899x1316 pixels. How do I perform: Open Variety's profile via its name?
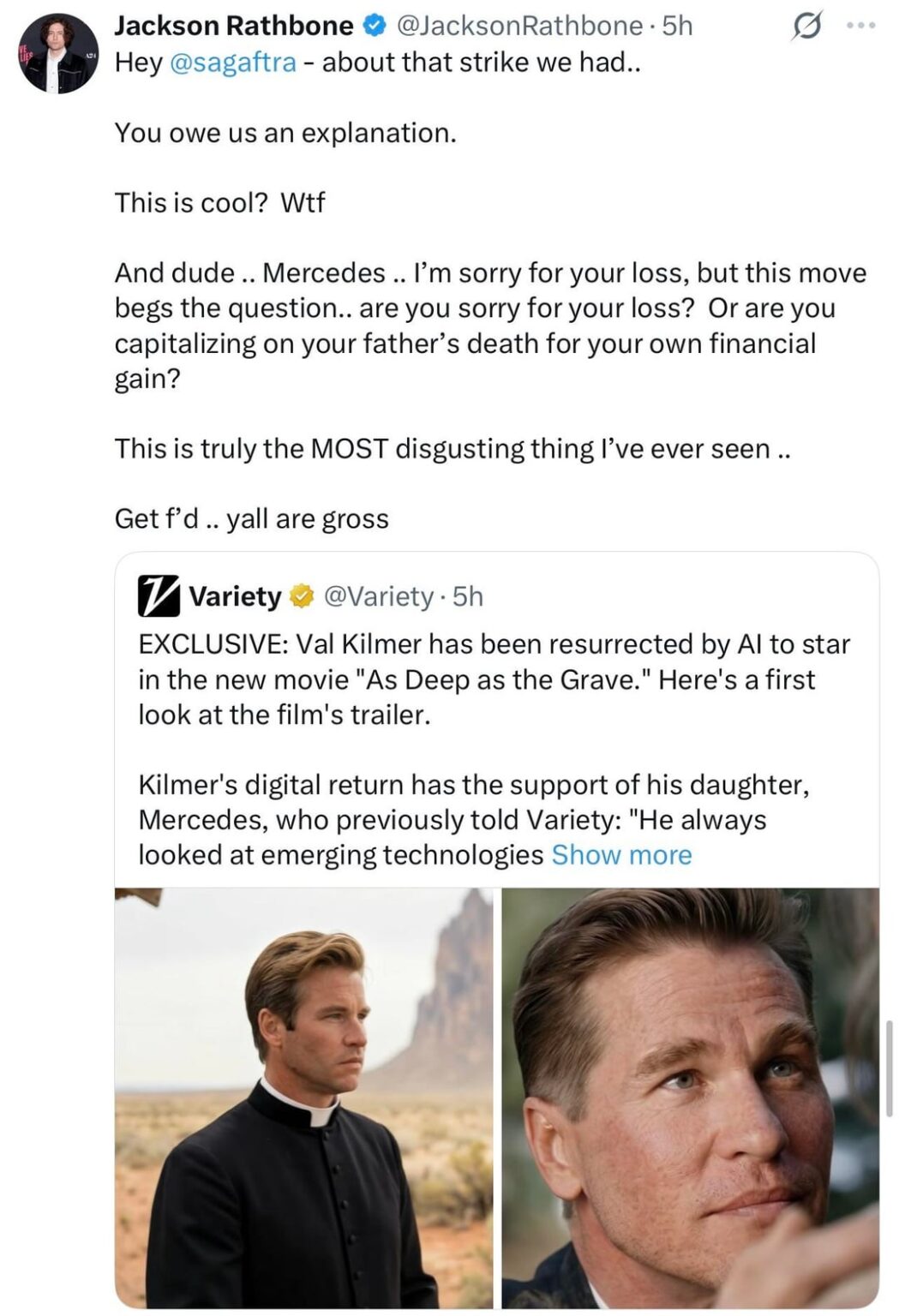point(231,596)
